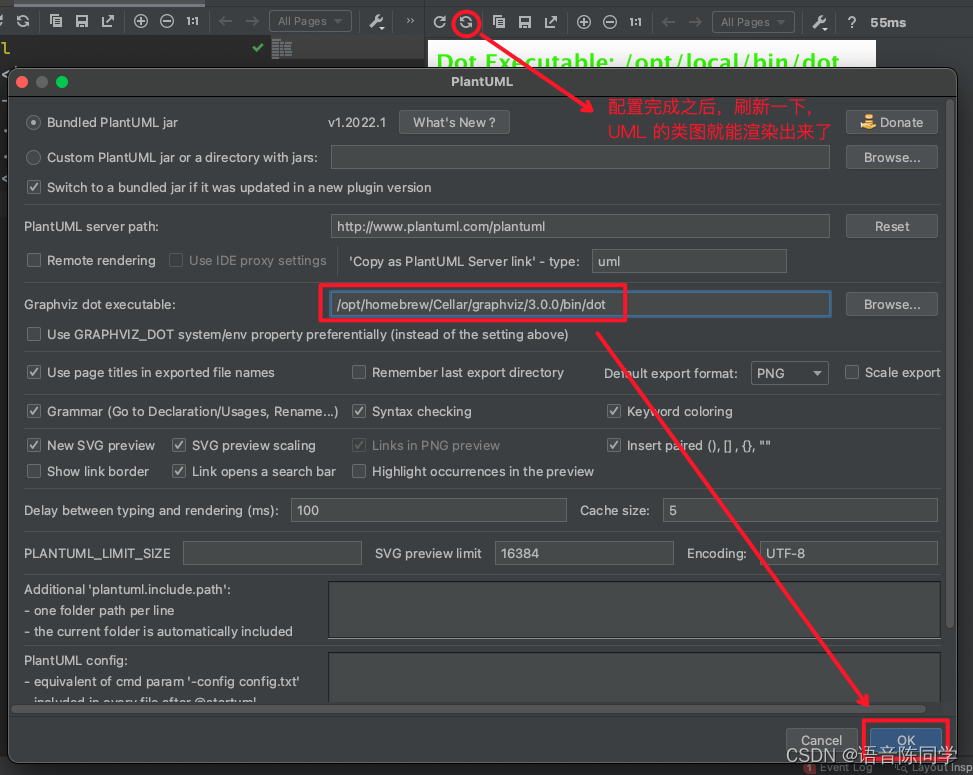Screen dimensions: 973x775
Task: Toggle the Keyword coloring checkbox
Action: click(x=614, y=411)
